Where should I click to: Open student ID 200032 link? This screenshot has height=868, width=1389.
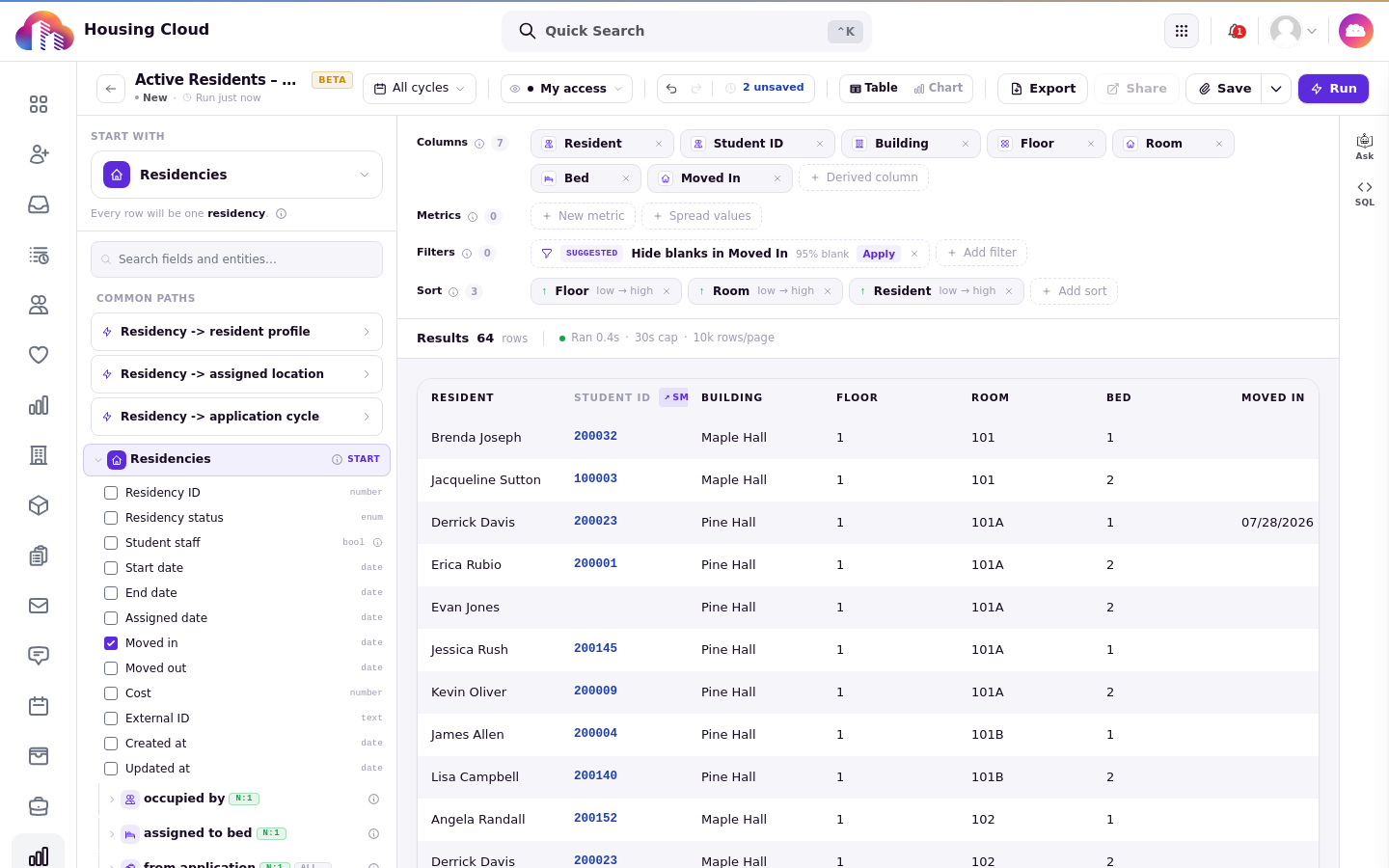tap(595, 436)
